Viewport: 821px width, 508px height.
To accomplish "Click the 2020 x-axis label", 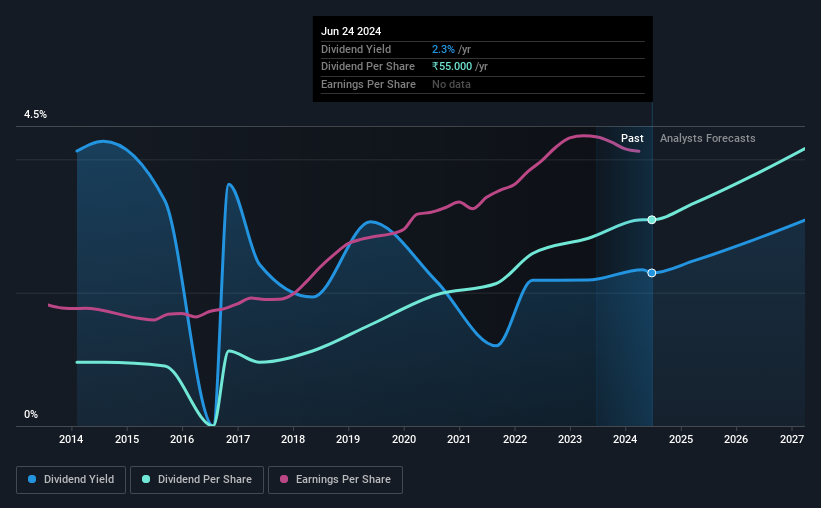I will [x=404, y=439].
